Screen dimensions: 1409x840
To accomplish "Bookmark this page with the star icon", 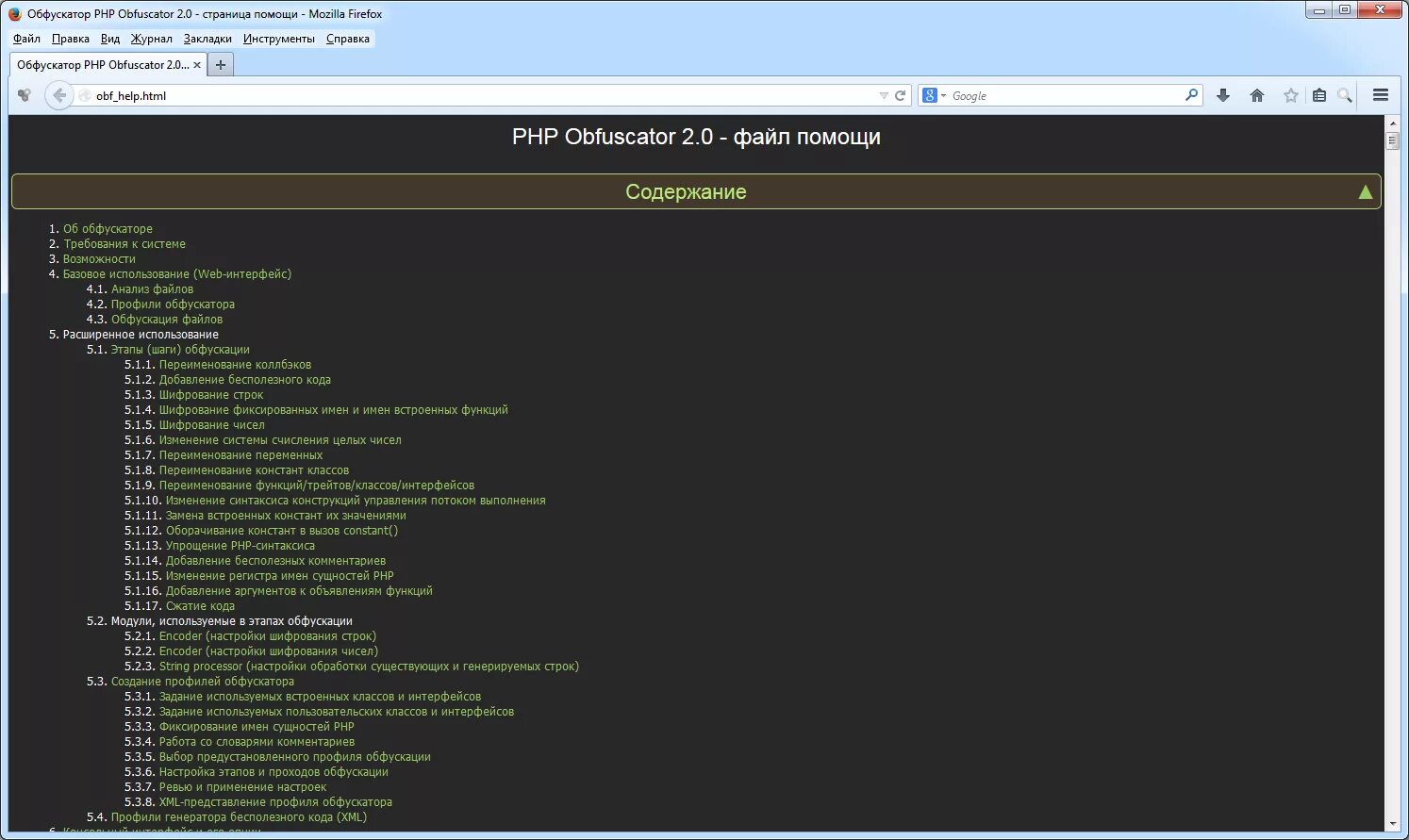I will click(x=1291, y=95).
